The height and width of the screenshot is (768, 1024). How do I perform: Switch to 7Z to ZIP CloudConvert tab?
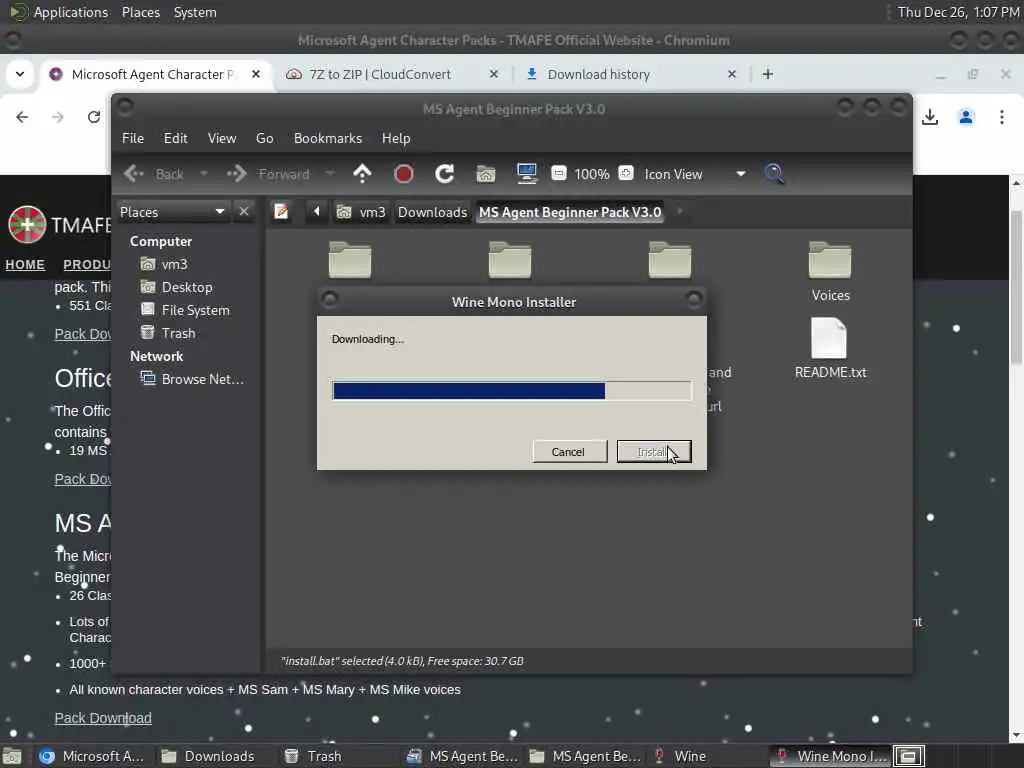pos(379,74)
